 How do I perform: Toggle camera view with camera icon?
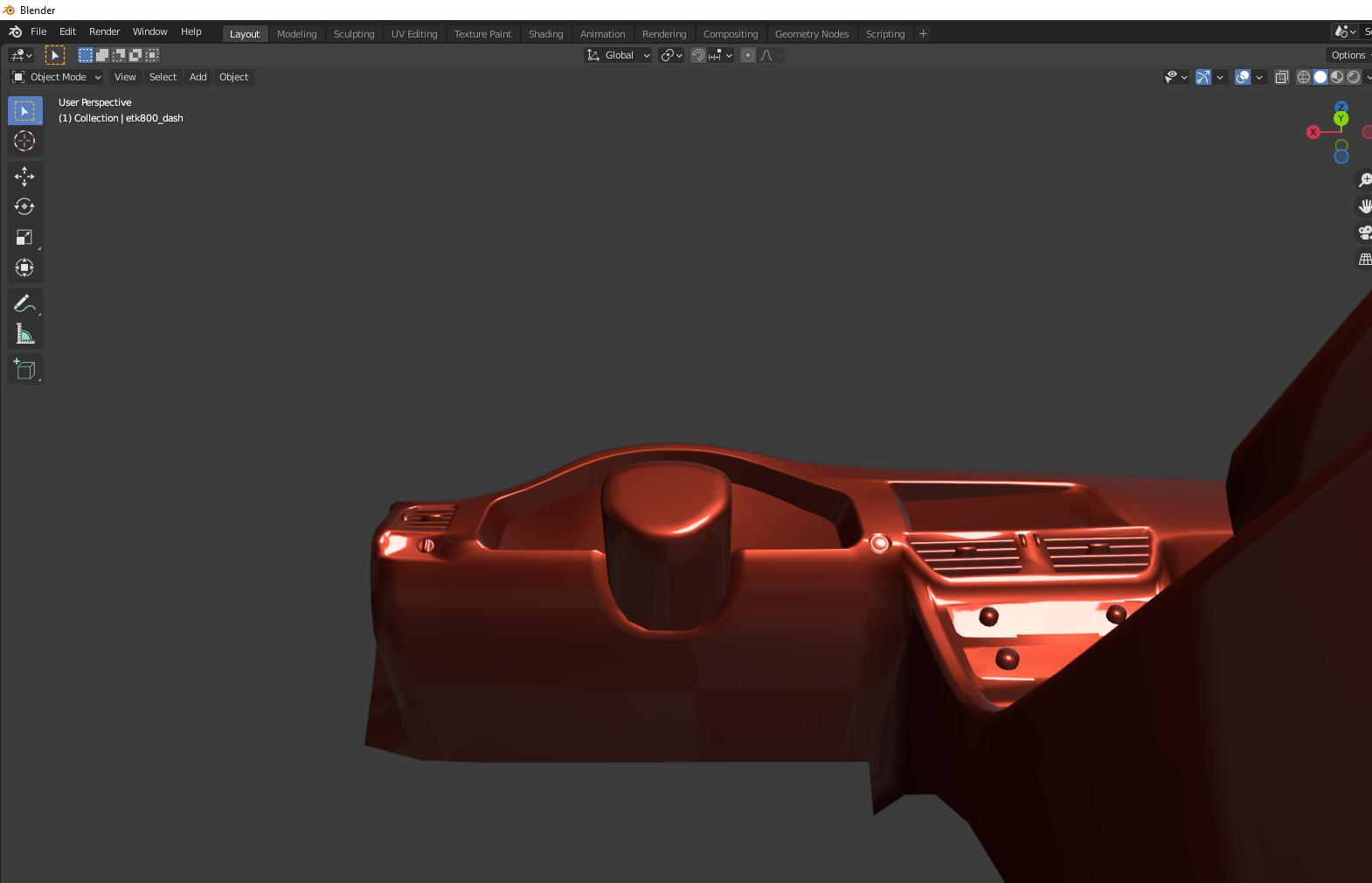pos(1364,233)
